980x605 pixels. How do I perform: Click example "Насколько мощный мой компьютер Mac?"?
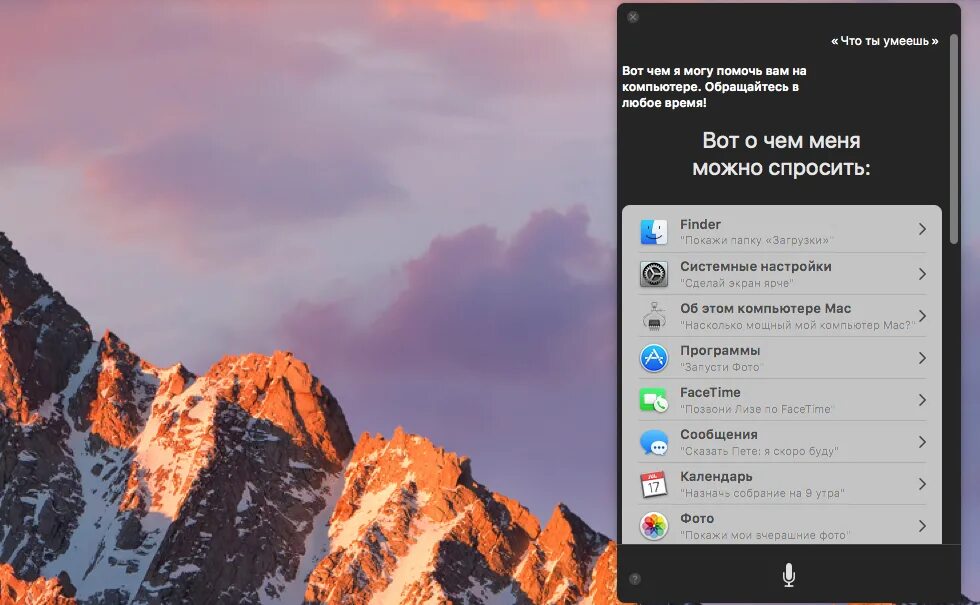click(x=798, y=325)
